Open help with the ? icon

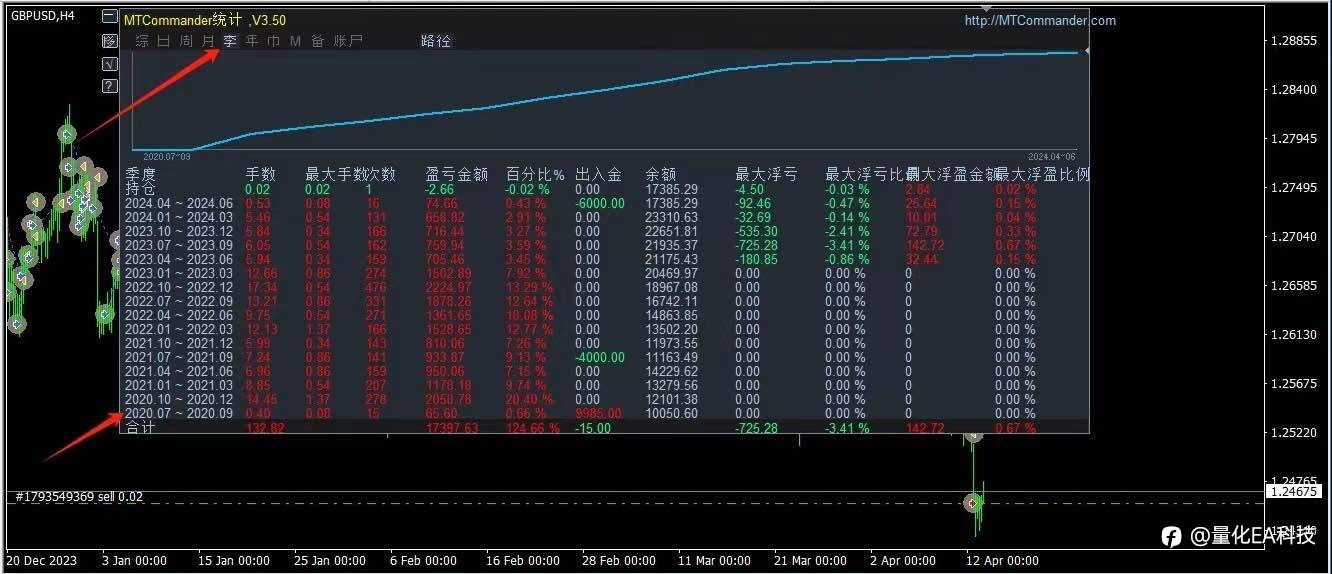[x=110, y=87]
